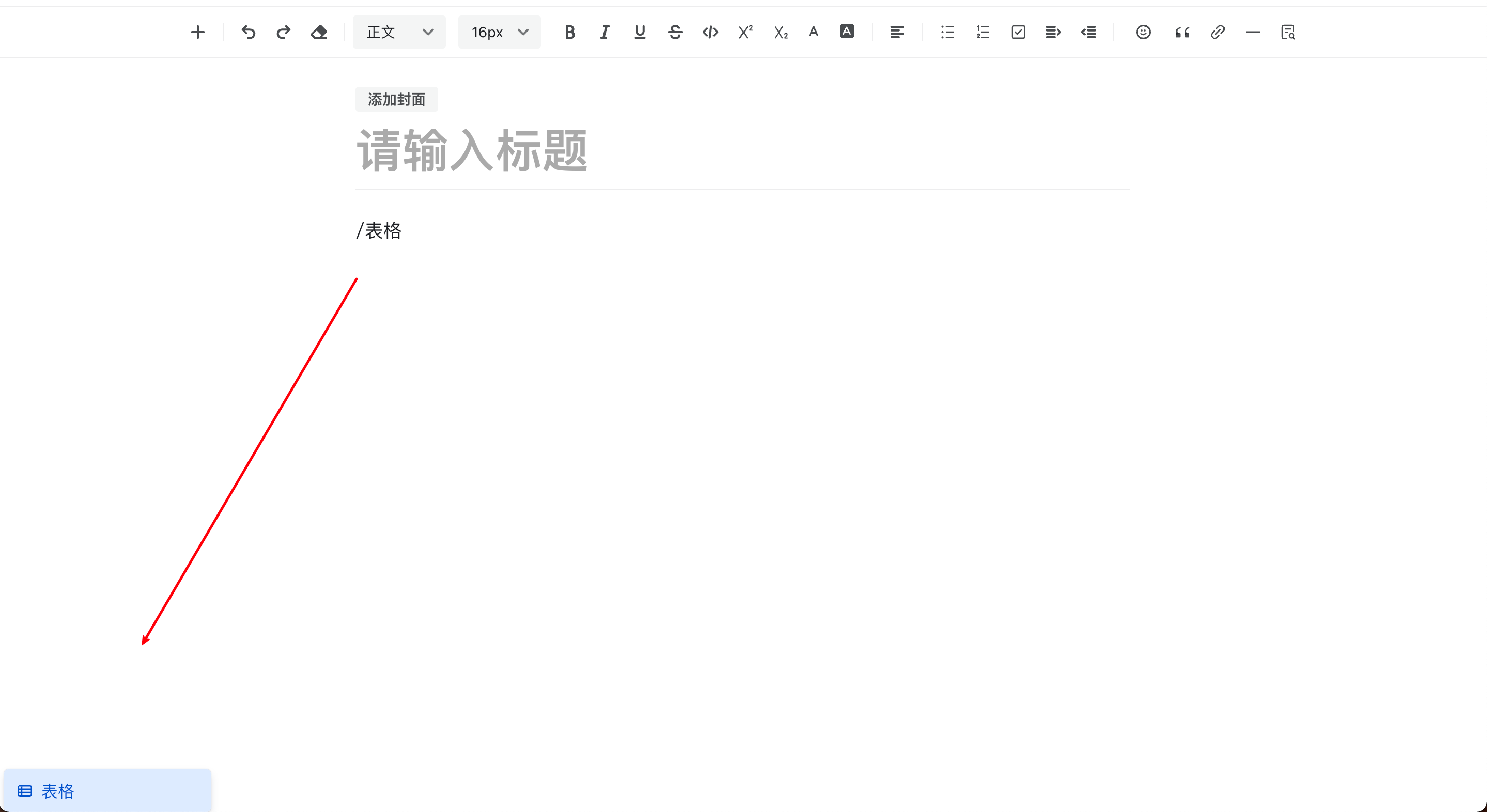Redo the last action
The image size is (1487, 812).
pyautogui.click(x=283, y=32)
